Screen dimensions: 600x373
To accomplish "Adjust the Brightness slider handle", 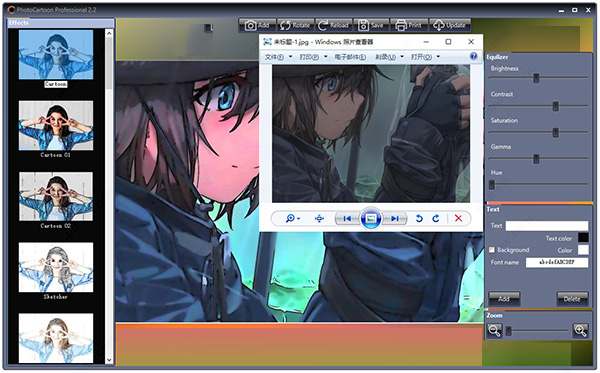I will point(536,78).
